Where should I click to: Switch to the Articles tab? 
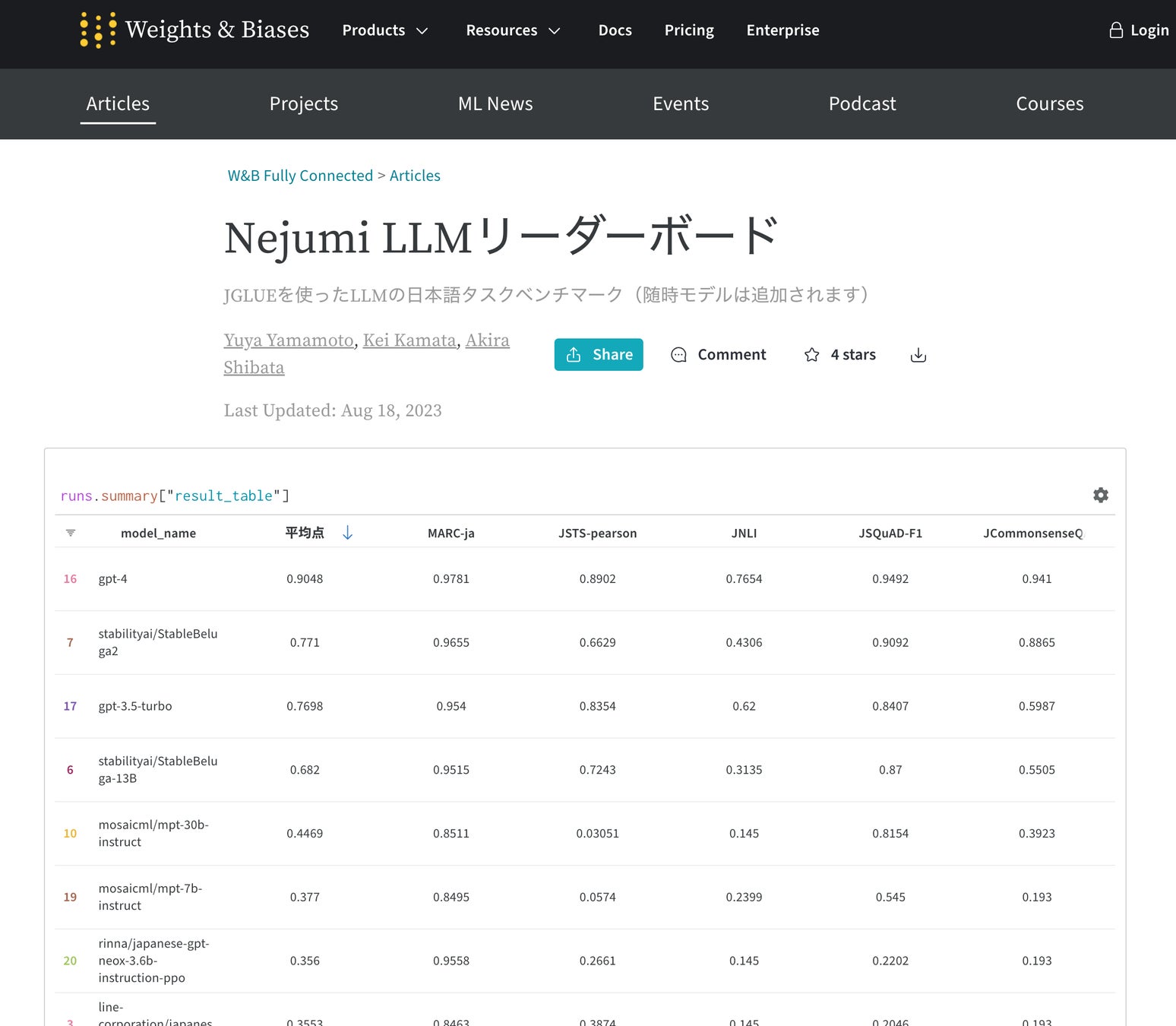point(118,104)
